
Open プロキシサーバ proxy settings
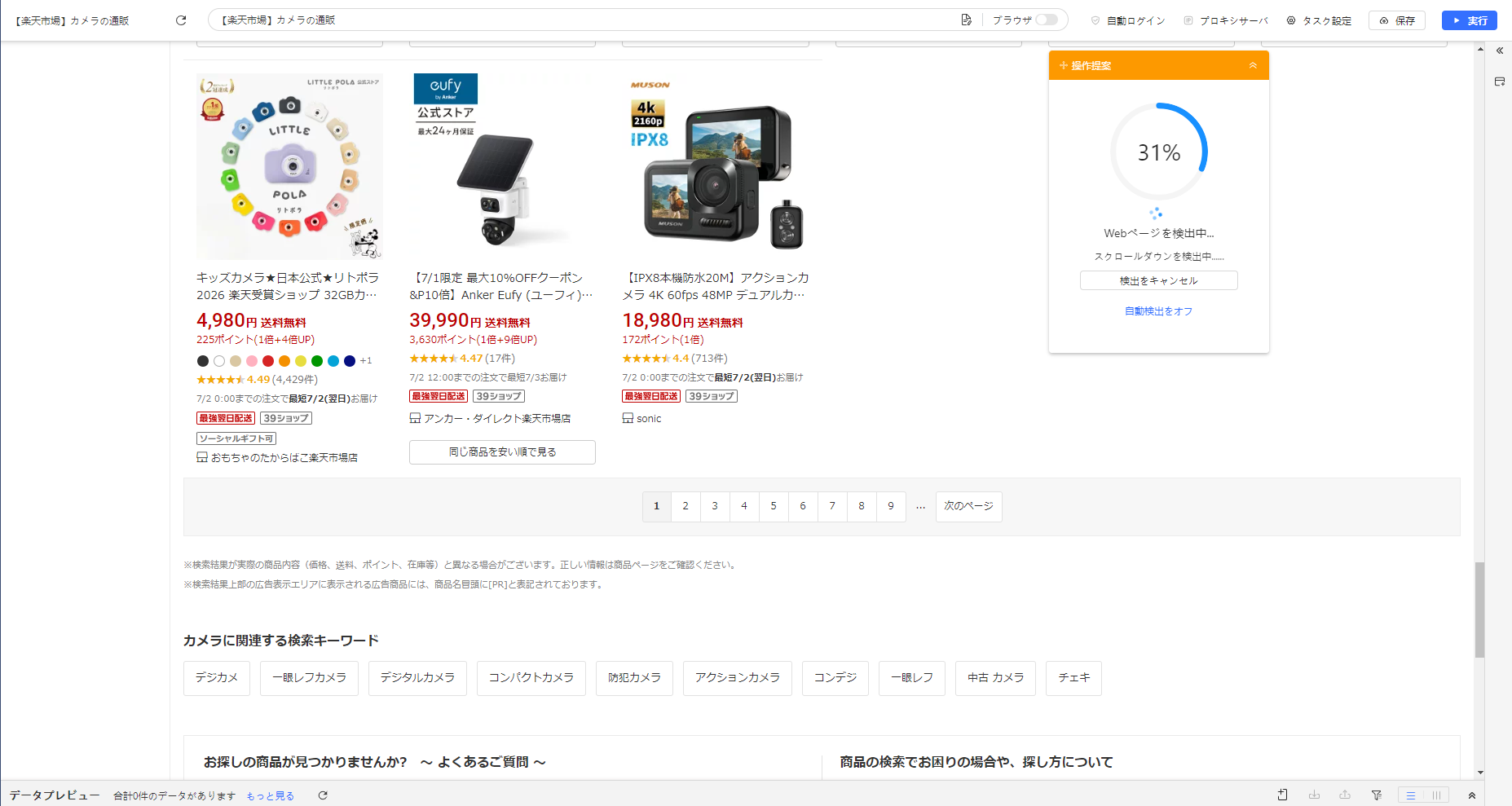pyautogui.click(x=1226, y=20)
